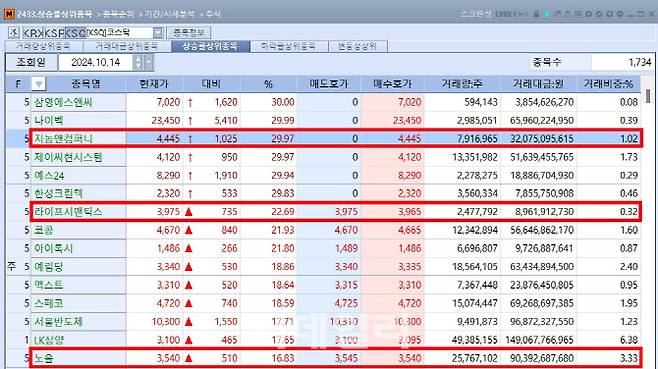Switch to 거래량상위종목 tab

coord(44,46)
